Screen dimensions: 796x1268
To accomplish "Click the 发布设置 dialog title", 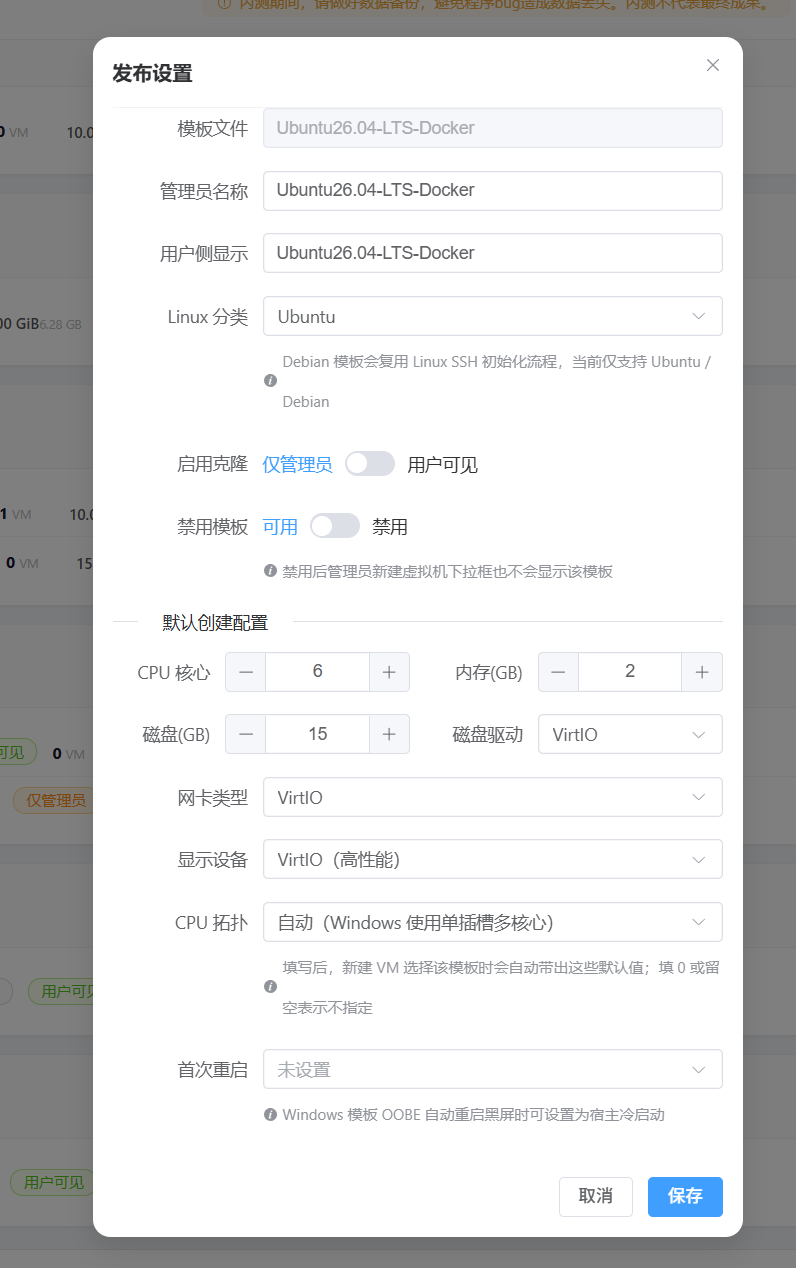I will (152, 73).
